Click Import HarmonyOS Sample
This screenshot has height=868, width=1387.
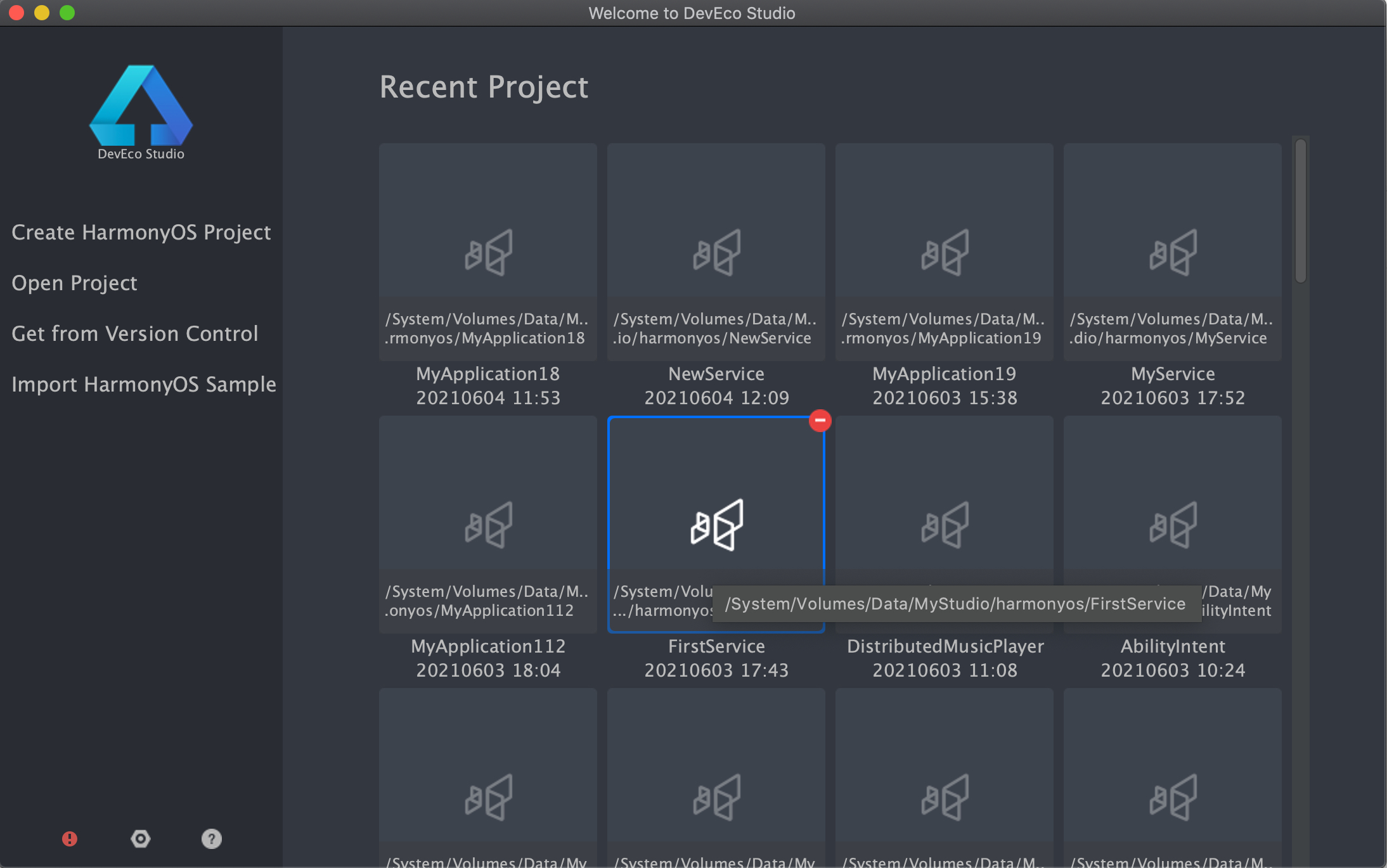[x=144, y=385]
